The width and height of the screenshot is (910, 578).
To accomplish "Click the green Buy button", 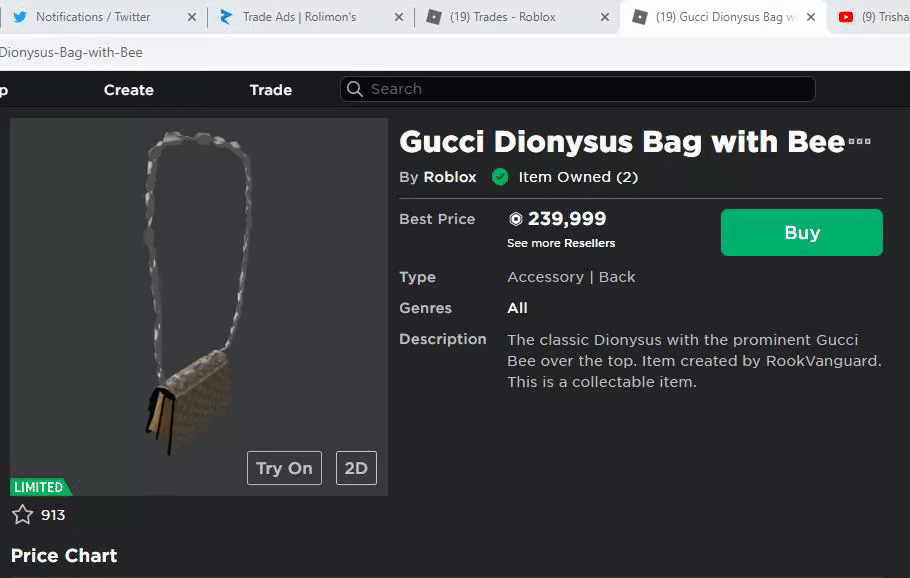I will click(x=801, y=232).
